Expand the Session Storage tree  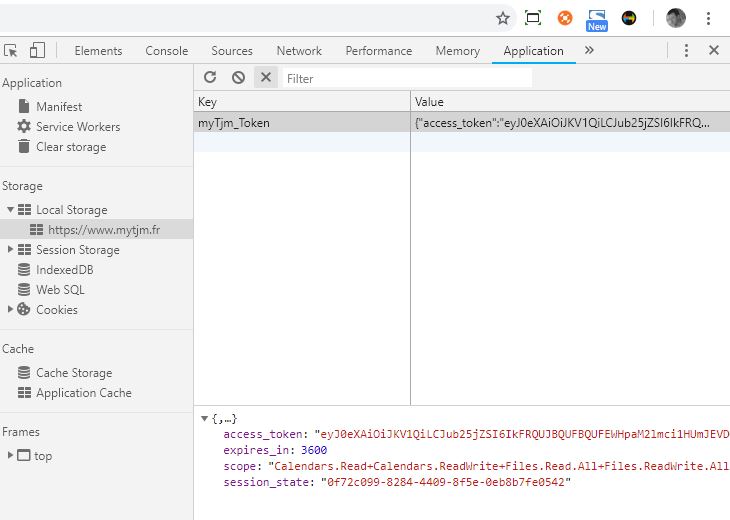coord(10,249)
